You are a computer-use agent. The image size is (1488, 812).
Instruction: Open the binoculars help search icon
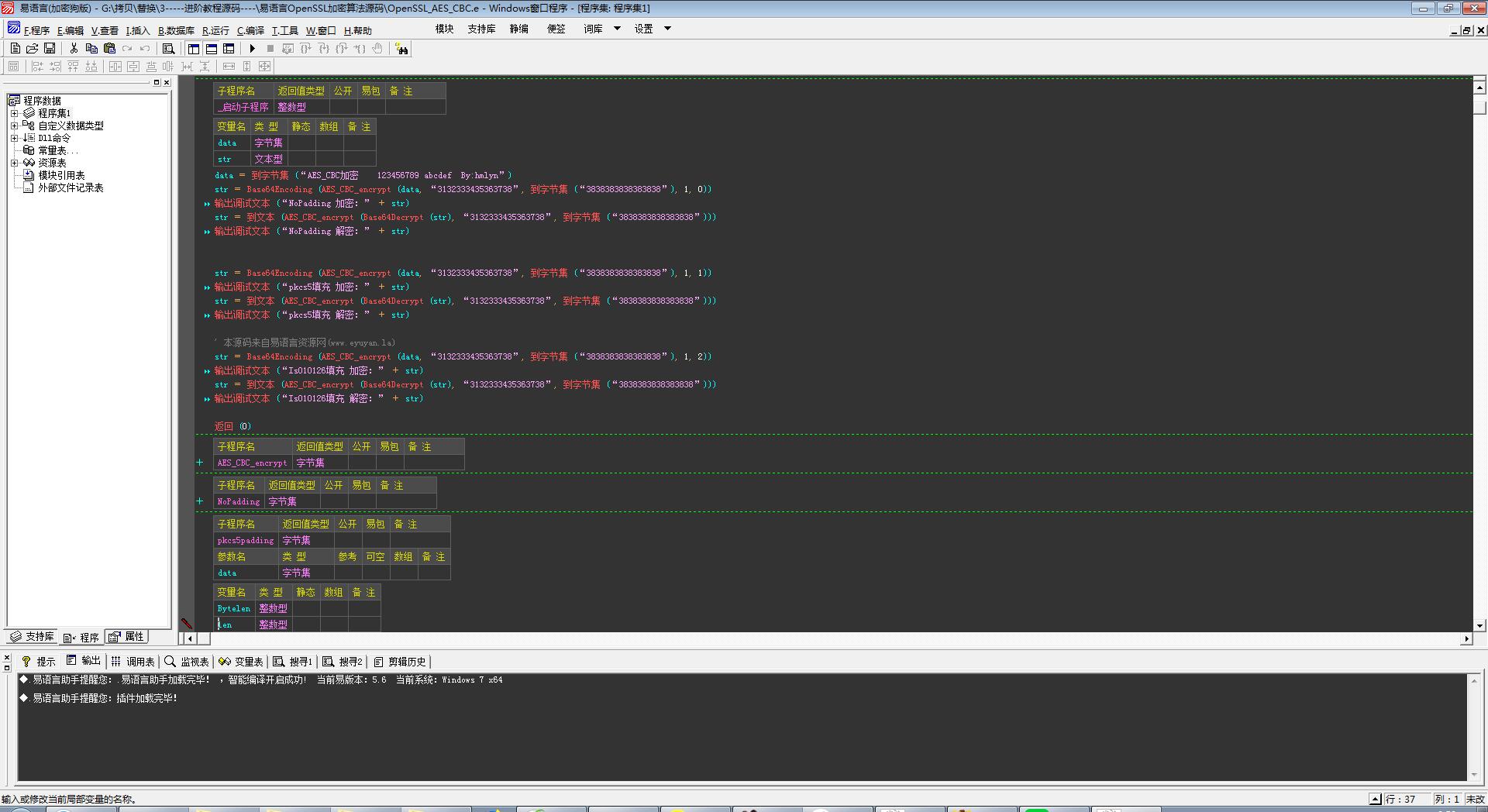(401, 49)
